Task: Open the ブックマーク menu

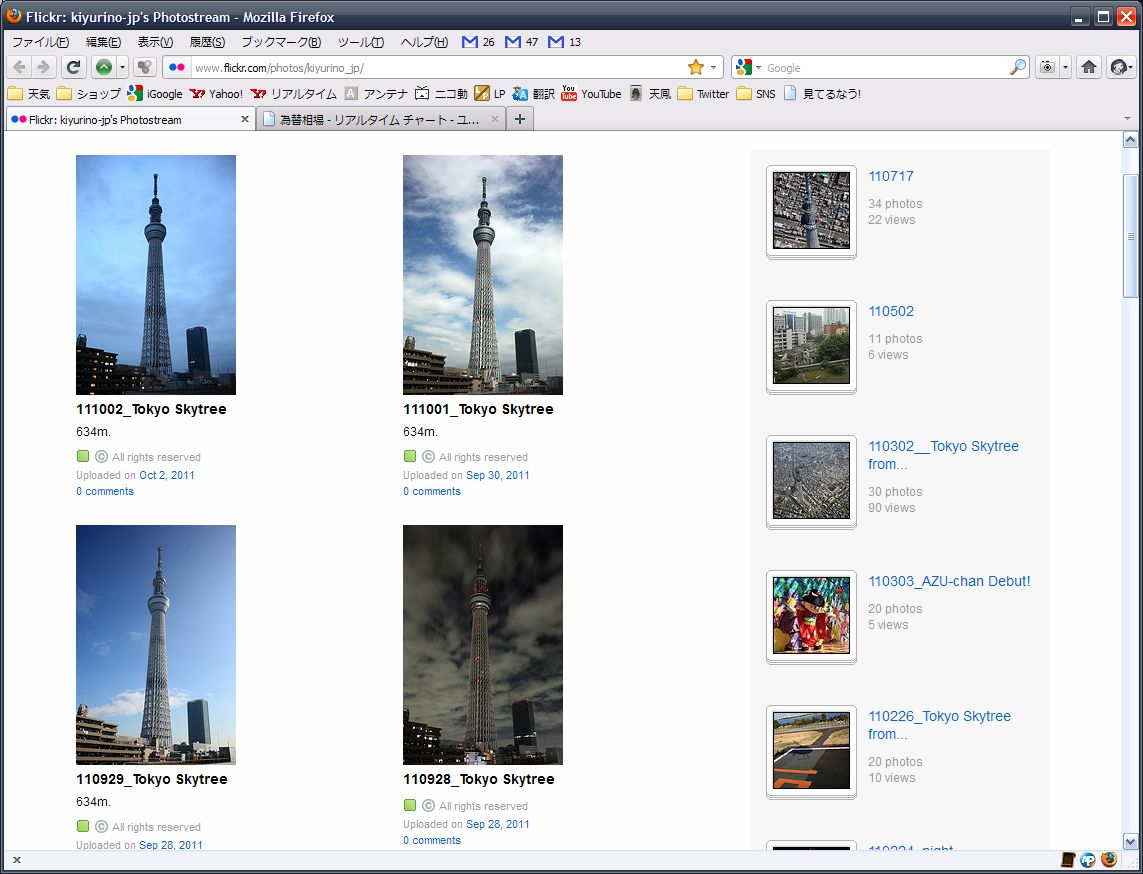Action: click(281, 42)
